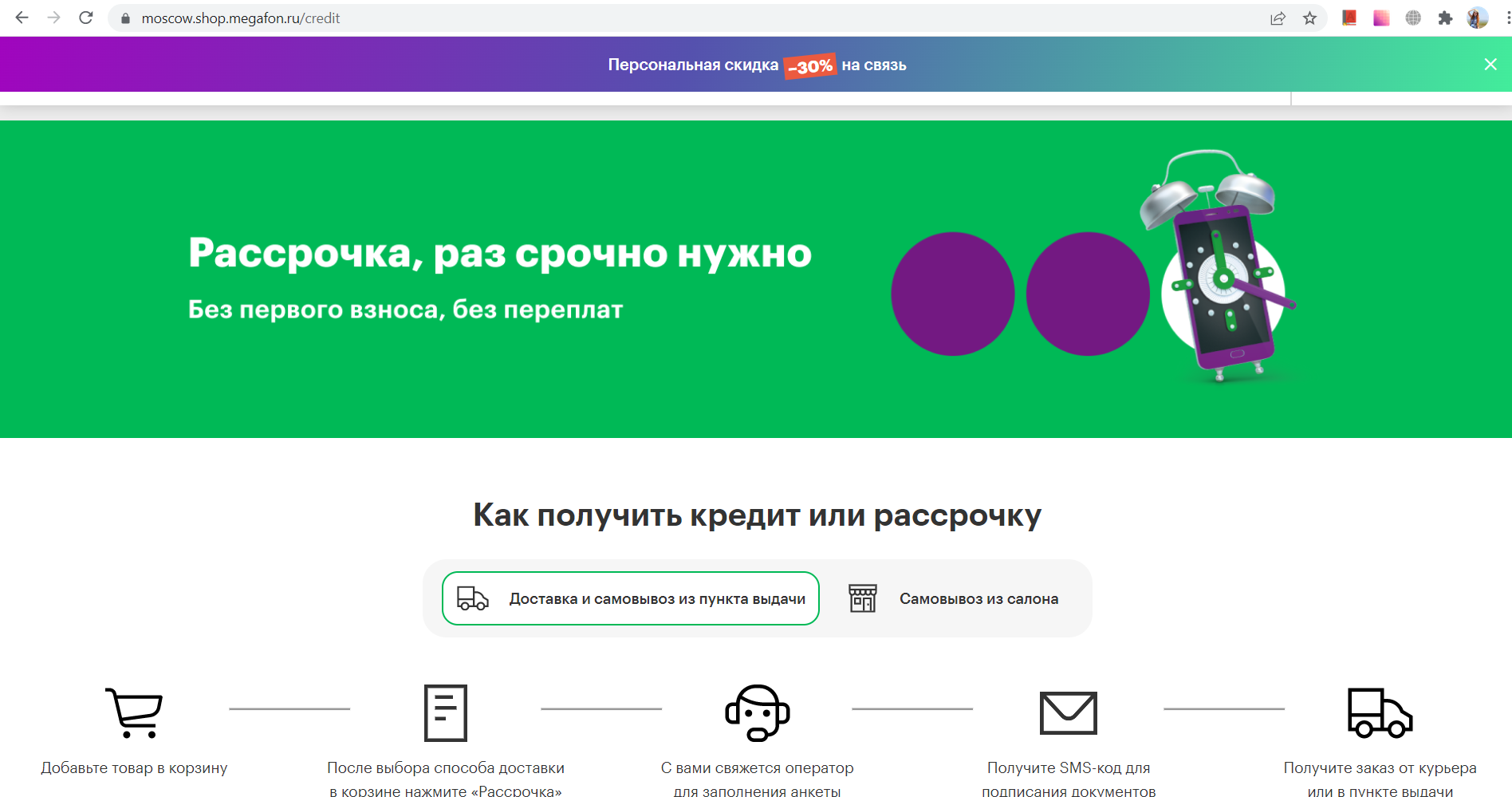Open the Chrome three-dot menu
1512x797 pixels.
1504,17
